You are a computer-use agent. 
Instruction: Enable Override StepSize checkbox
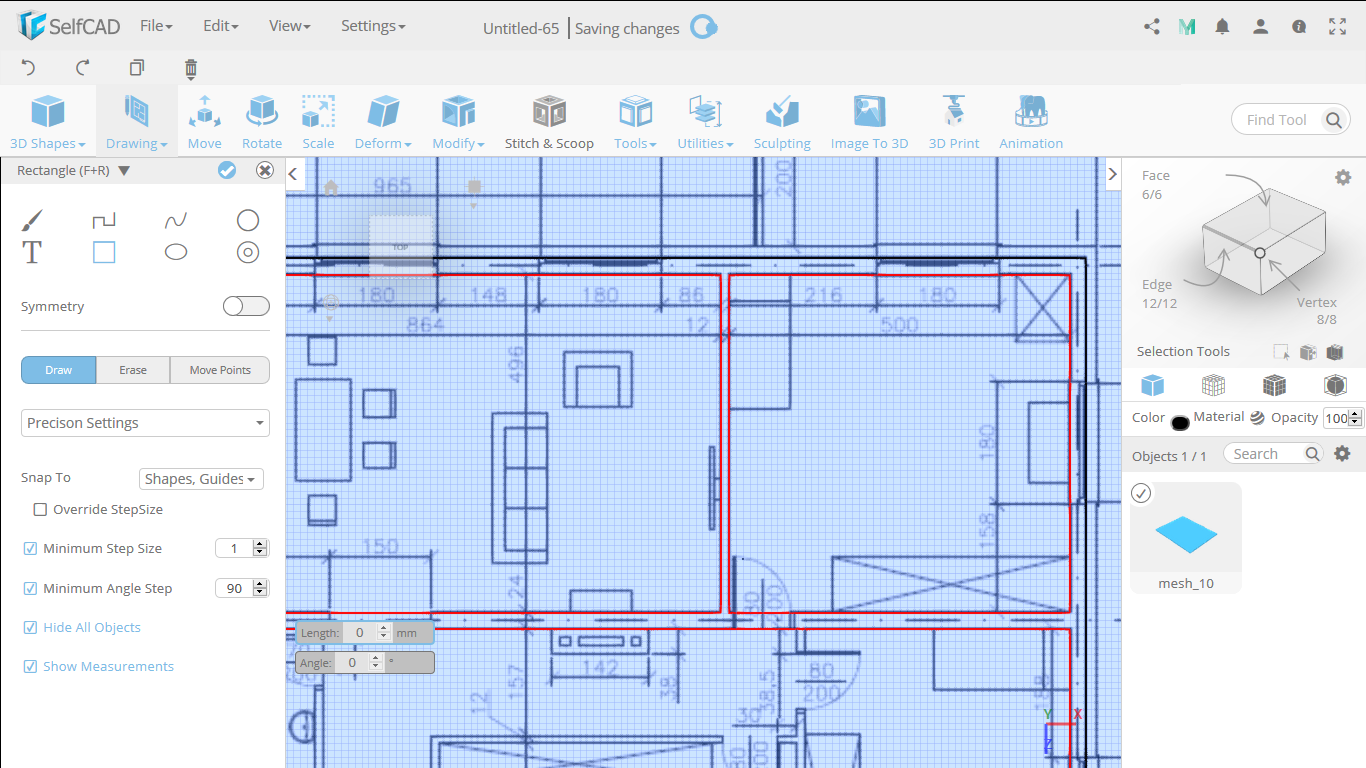[x=40, y=509]
